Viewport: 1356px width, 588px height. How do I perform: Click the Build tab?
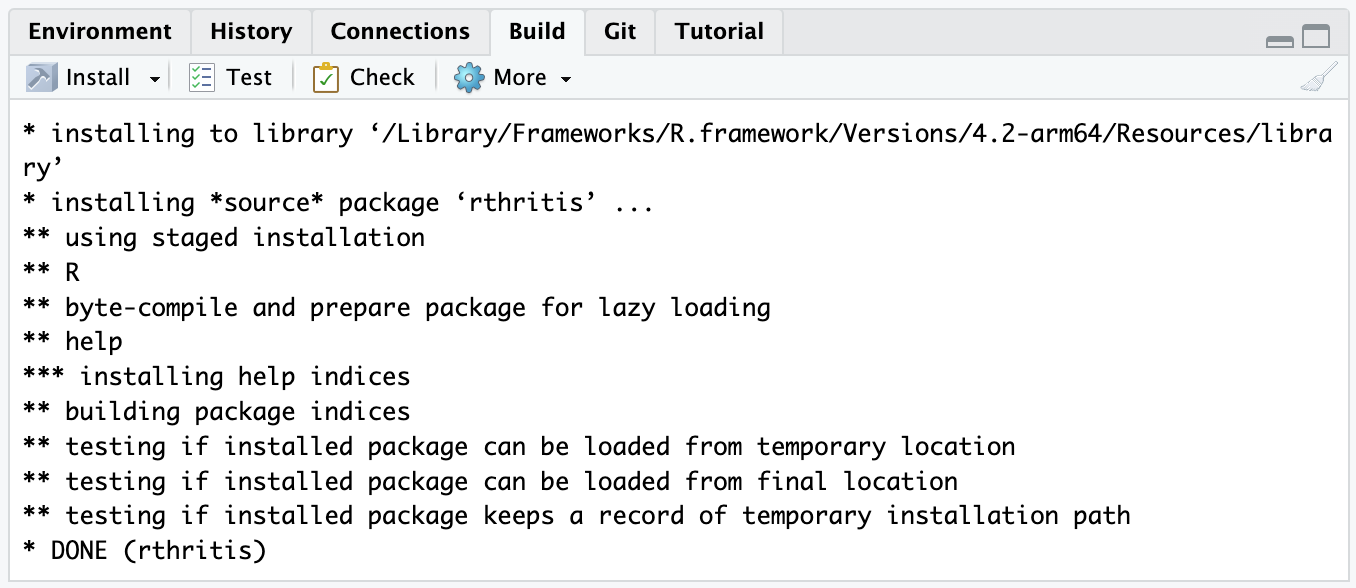coord(537,32)
